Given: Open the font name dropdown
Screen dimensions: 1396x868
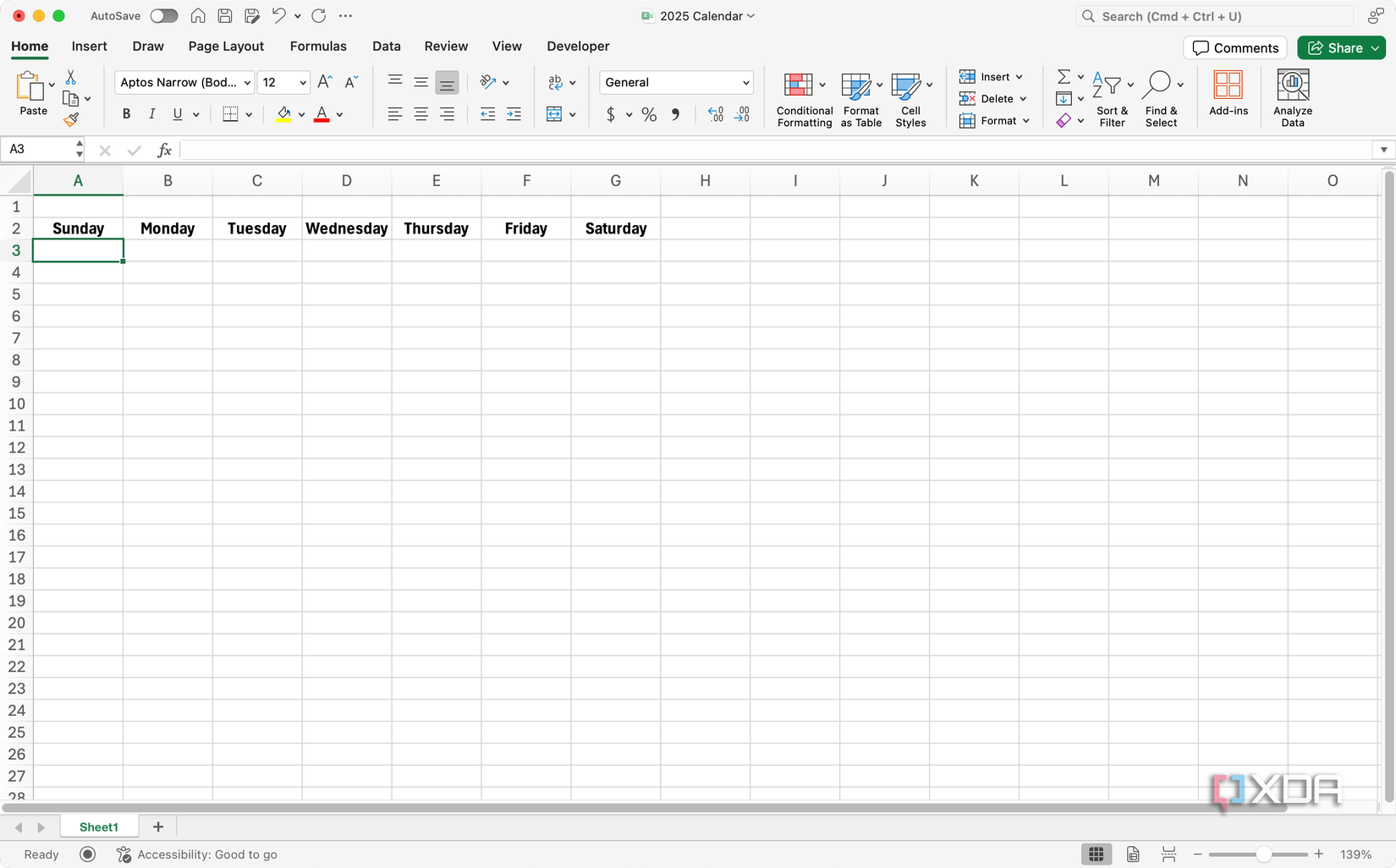Looking at the screenshot, I should [247, 83].
